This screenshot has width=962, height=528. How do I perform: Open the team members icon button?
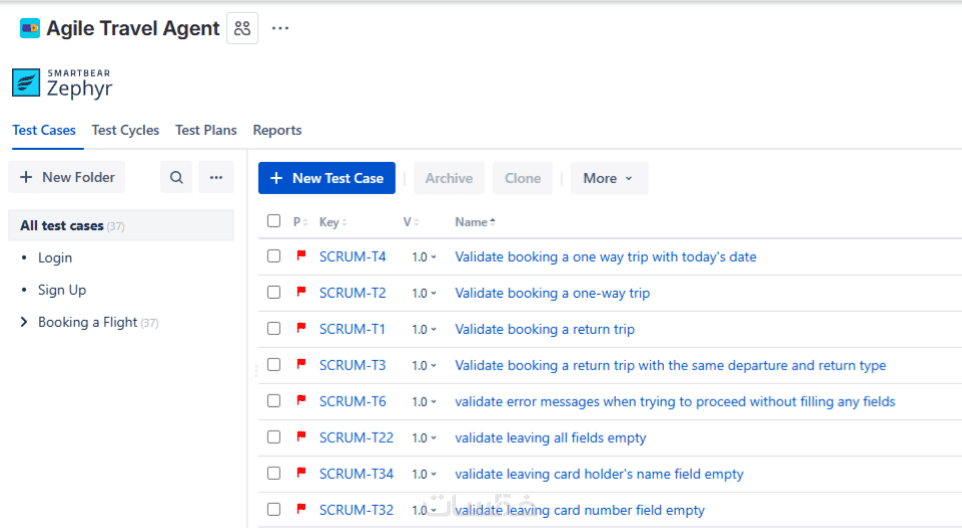242,28
